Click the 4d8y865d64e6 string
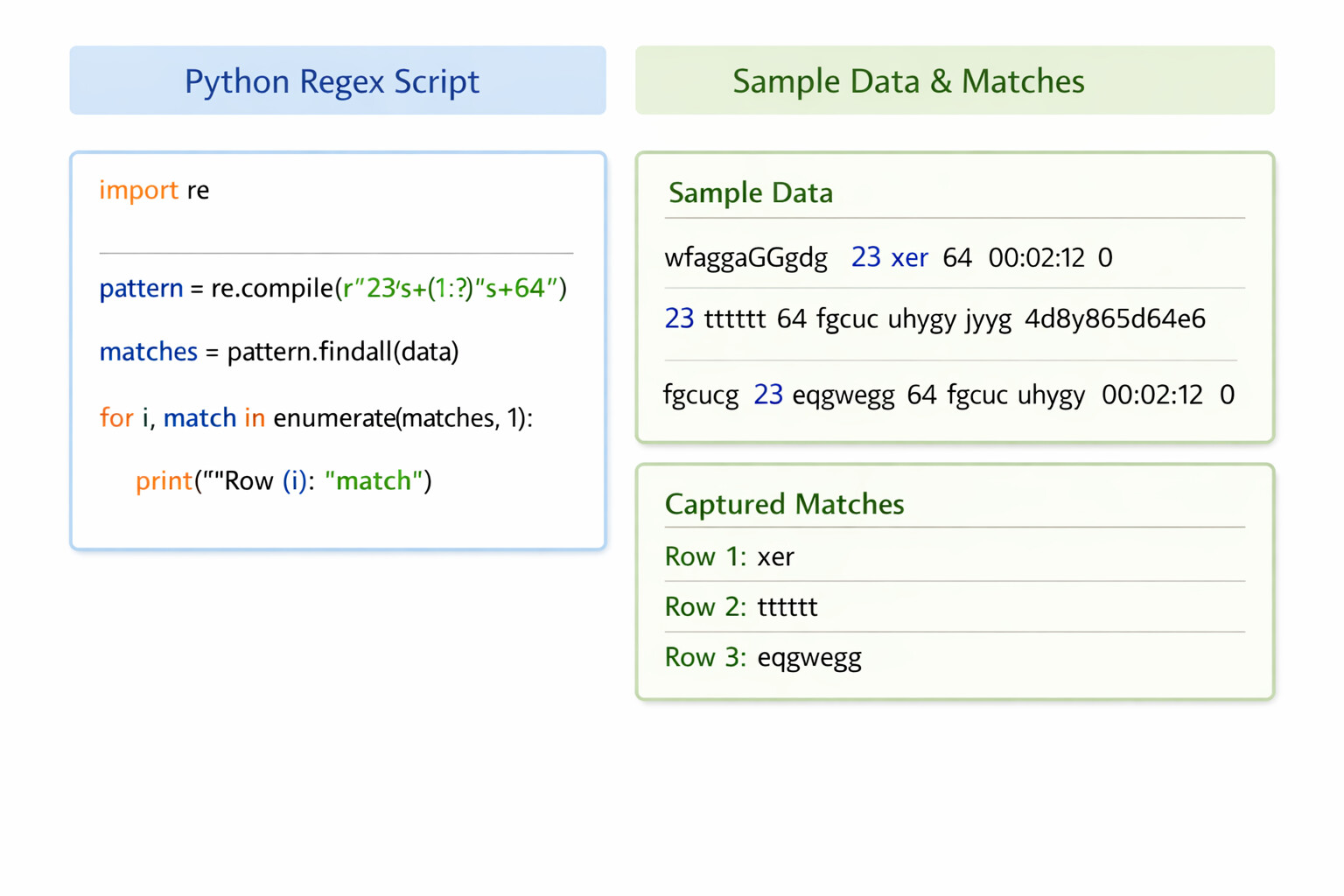Screen dimensions: 1344x896 [1115, 318]
